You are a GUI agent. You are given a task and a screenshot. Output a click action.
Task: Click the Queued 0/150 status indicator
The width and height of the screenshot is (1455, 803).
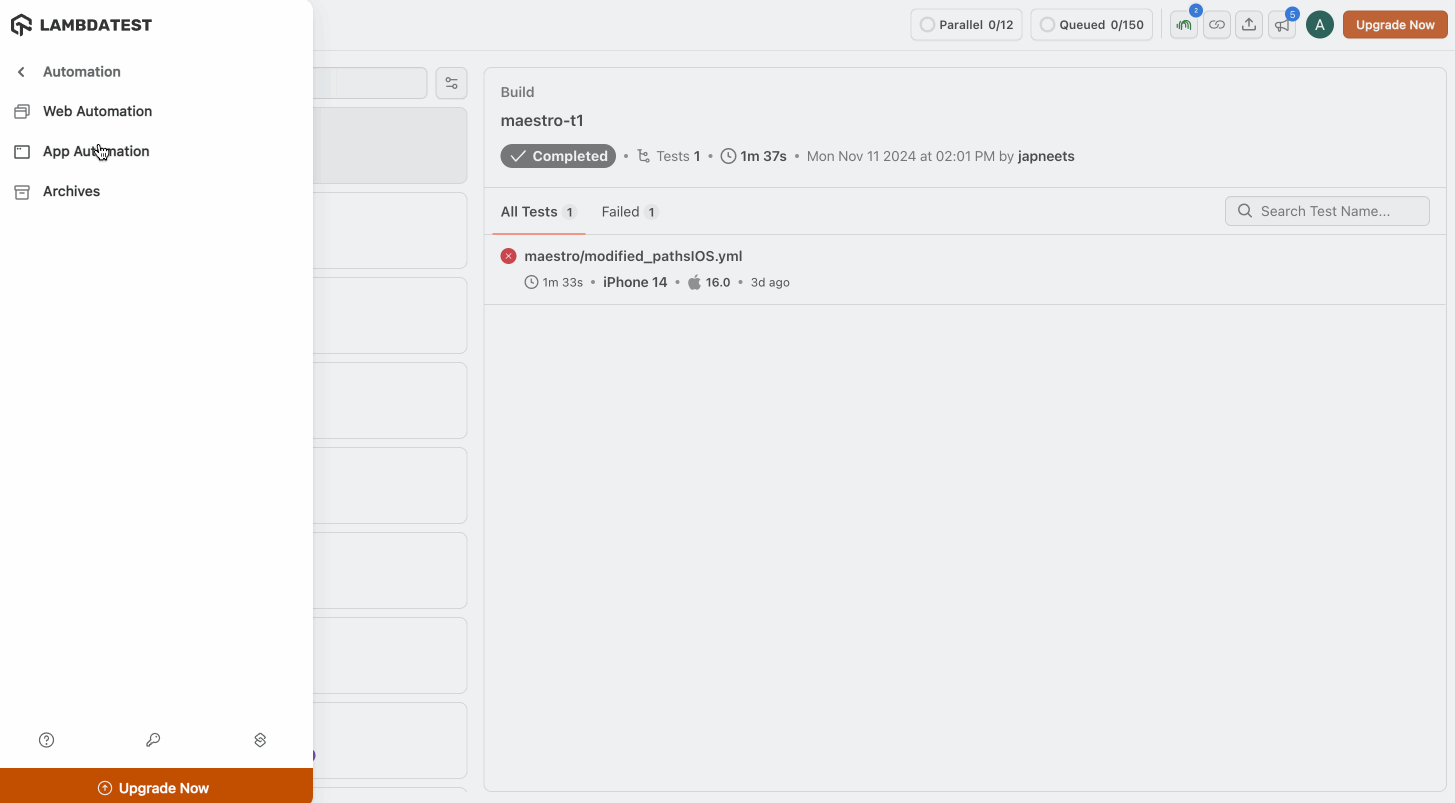pyautogui.click(x=1091, y=25)
